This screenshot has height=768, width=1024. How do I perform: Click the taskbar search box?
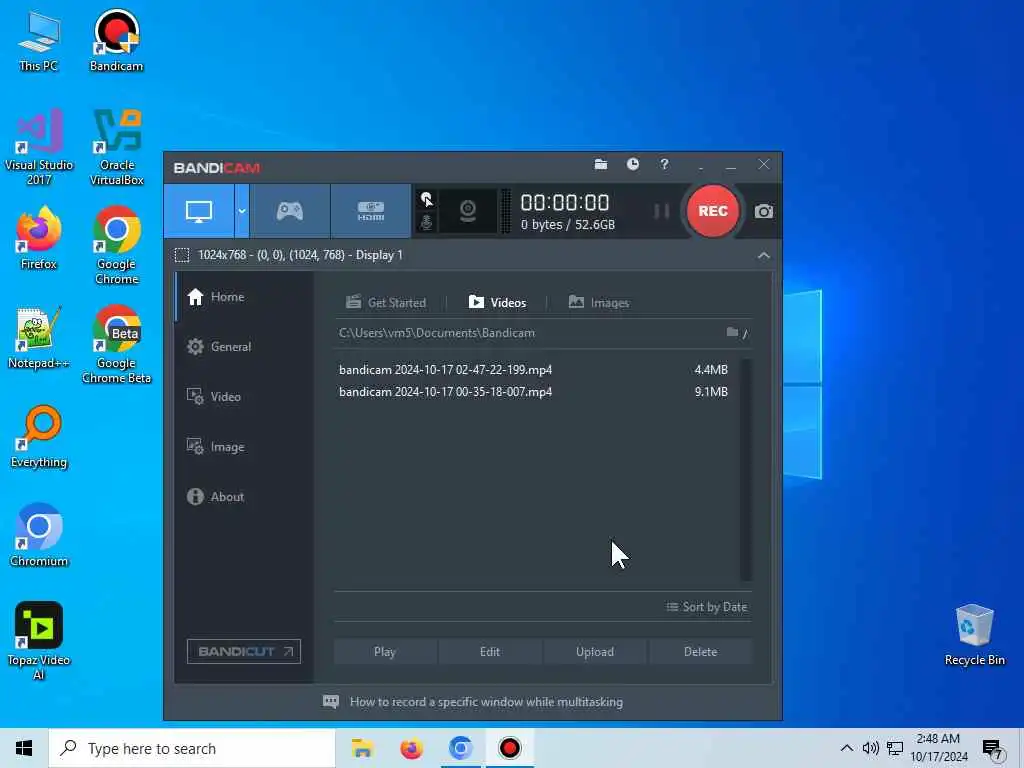[x=192, y=748]
